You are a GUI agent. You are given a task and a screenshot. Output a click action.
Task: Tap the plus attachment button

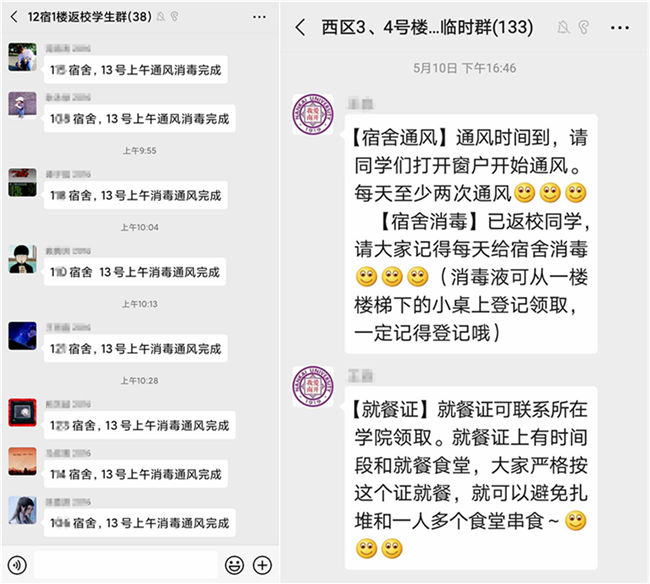coord(262,565)
